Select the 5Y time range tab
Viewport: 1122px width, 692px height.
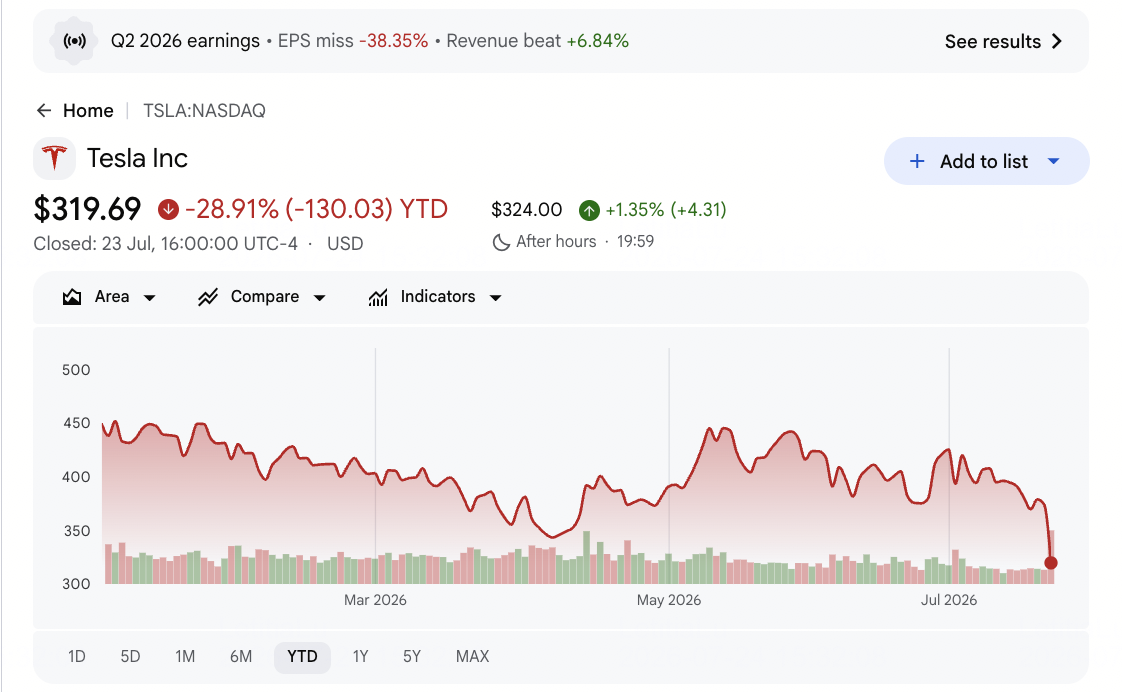411,657
